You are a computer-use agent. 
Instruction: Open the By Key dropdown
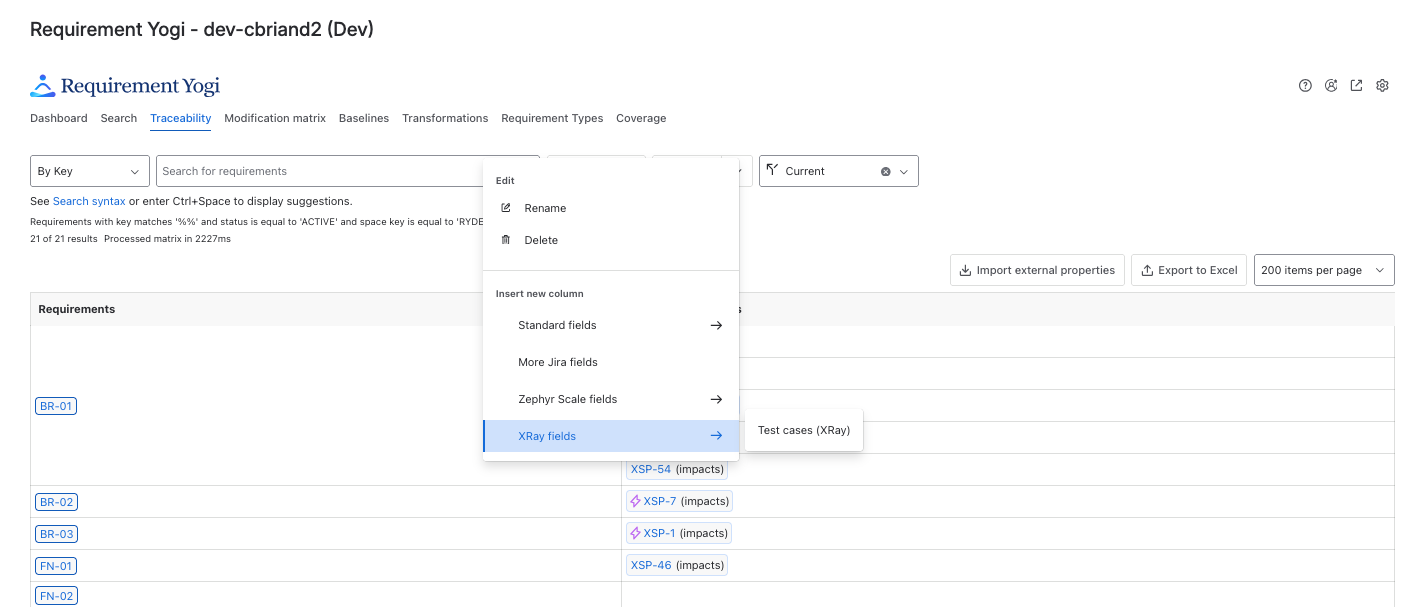pos(90,171)
